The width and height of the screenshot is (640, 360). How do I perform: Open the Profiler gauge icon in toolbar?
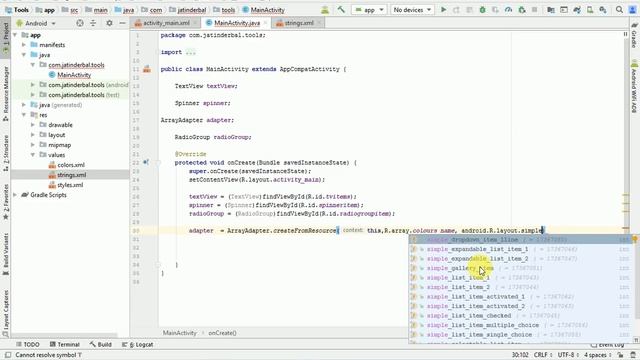click(x=508, y=9)
